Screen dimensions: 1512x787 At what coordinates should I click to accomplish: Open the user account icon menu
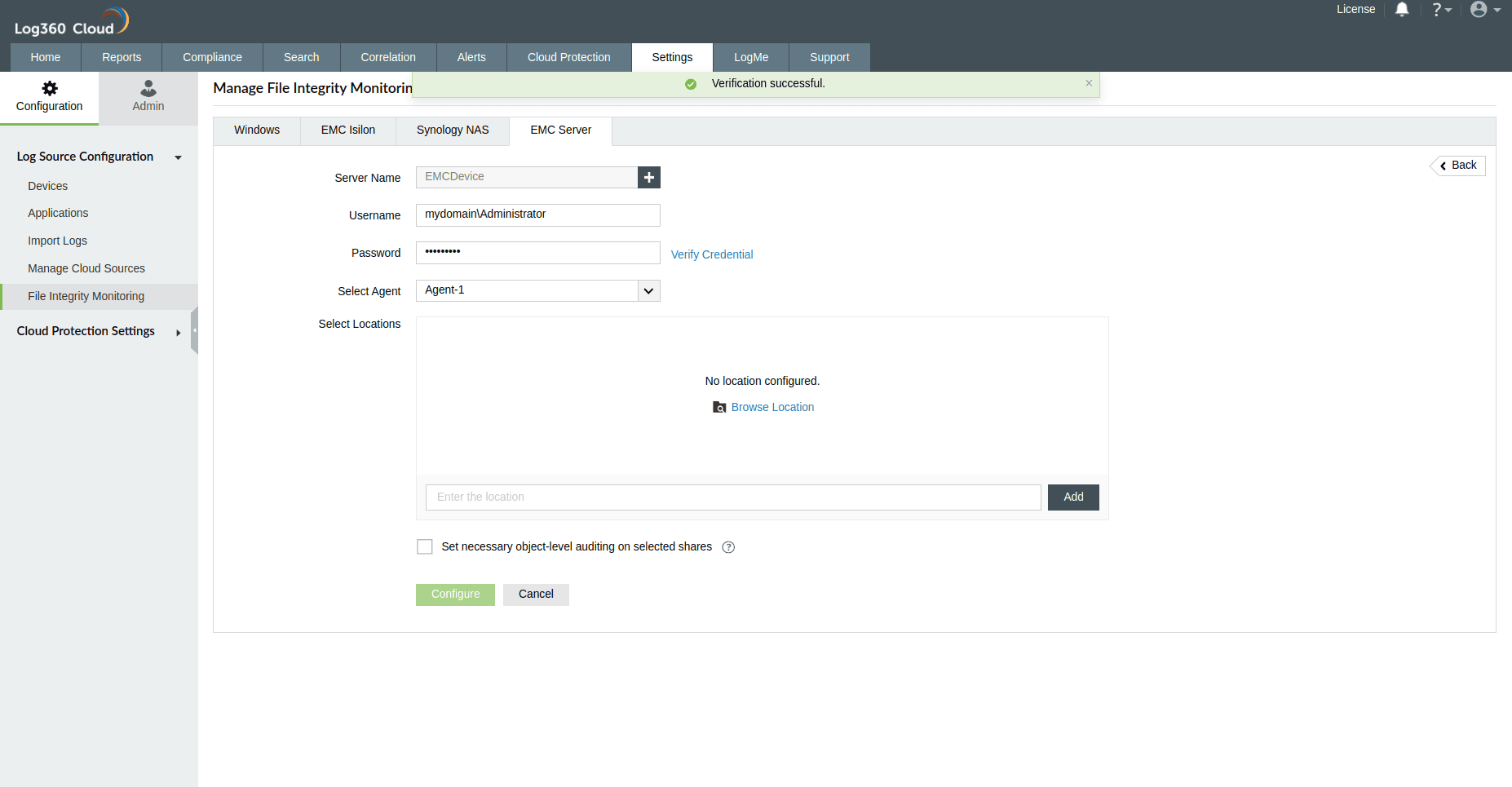point(1479,10)
